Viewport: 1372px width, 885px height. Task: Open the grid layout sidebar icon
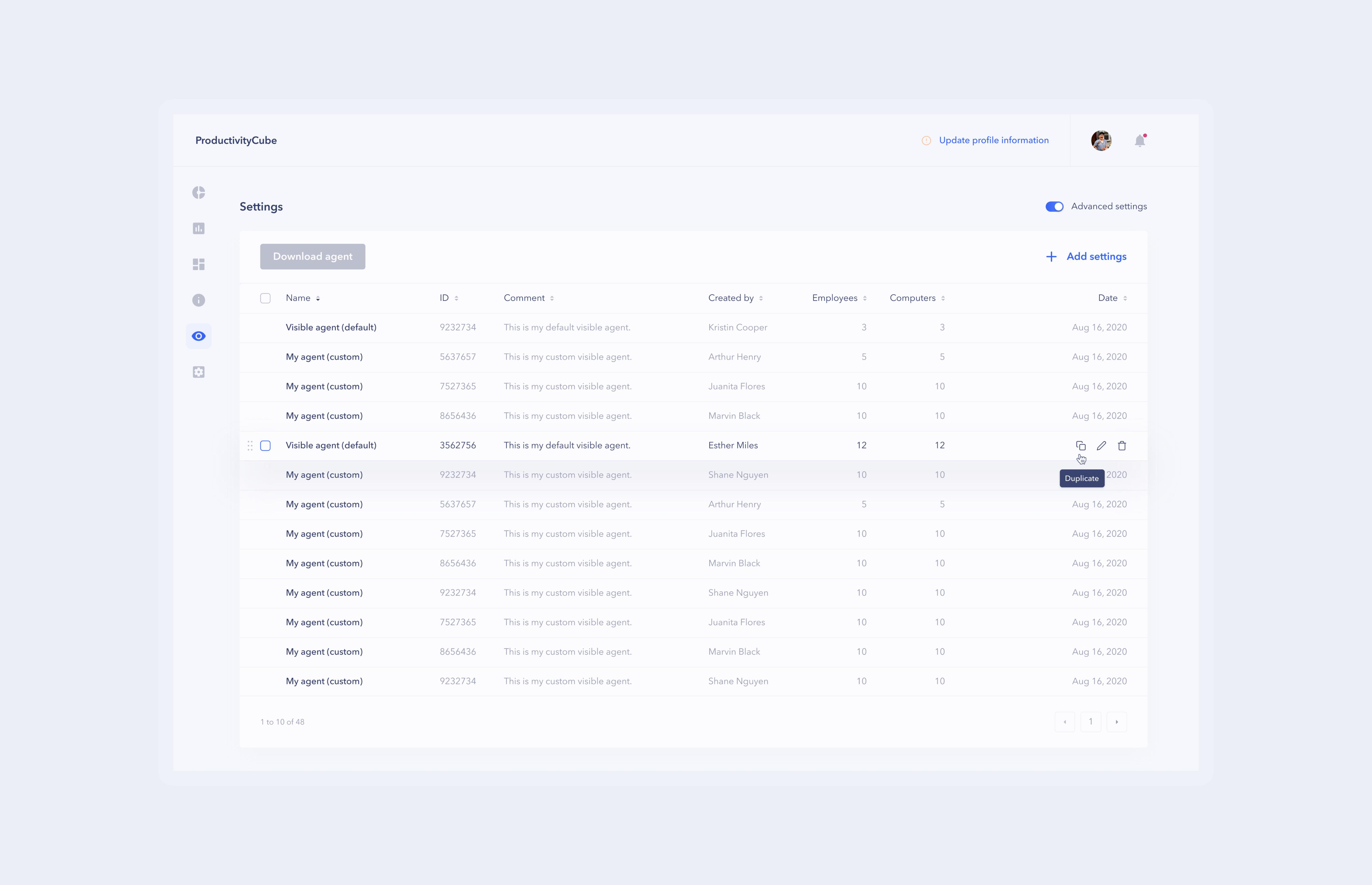[x=198, y=264]
